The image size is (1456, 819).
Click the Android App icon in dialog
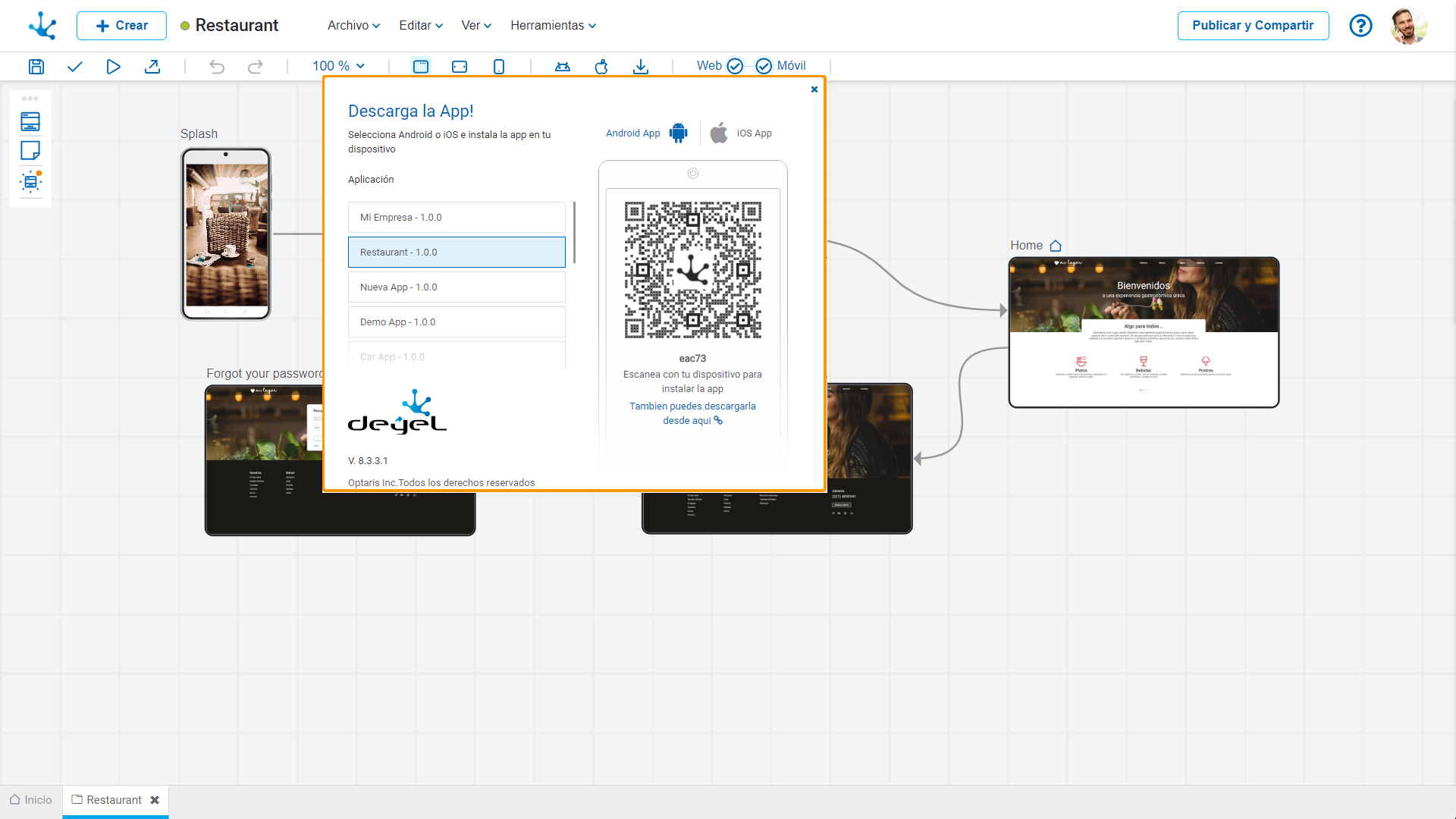tap(678, 133)
